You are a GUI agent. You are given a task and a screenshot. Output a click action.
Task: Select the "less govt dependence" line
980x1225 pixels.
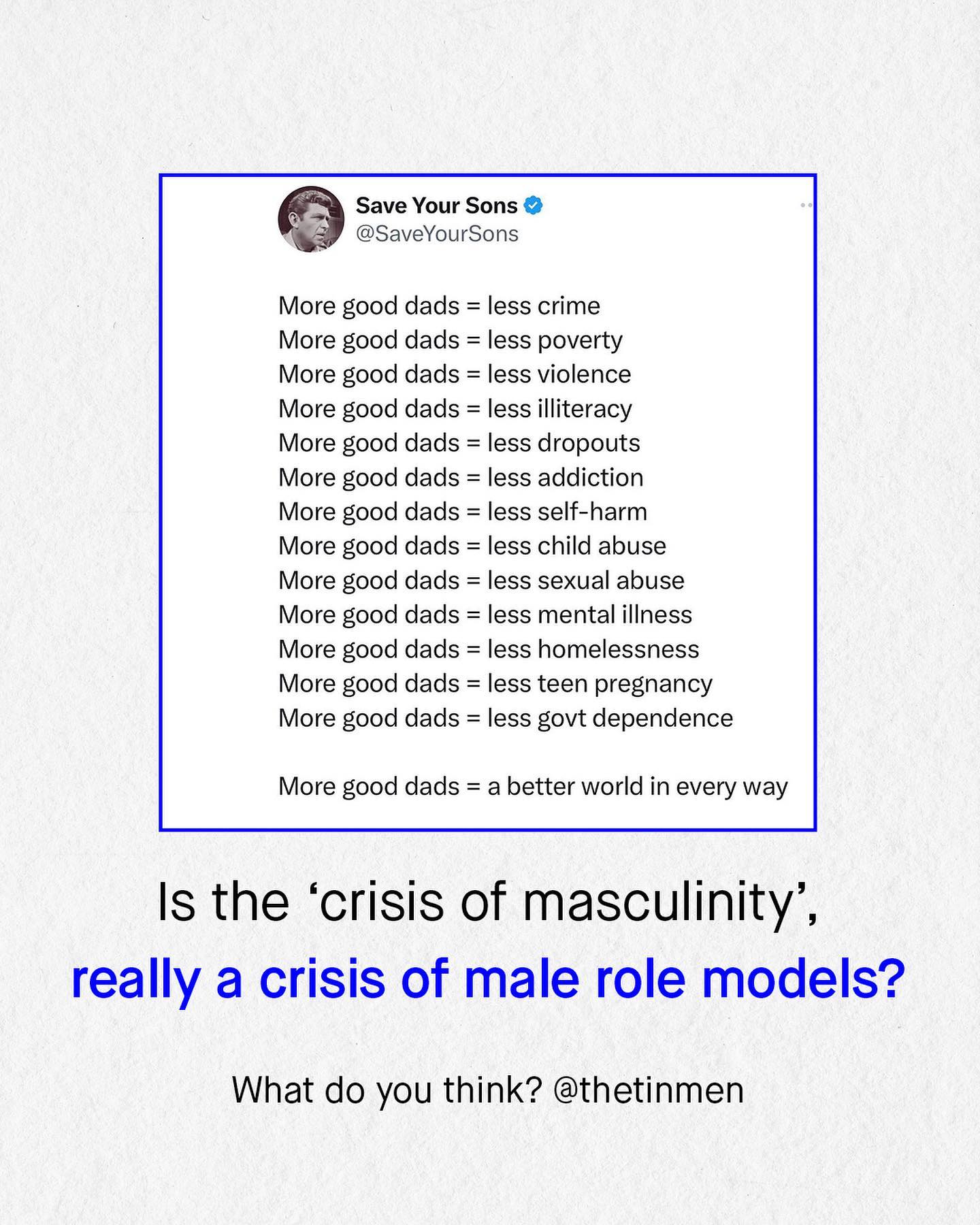tap(506, 718)
